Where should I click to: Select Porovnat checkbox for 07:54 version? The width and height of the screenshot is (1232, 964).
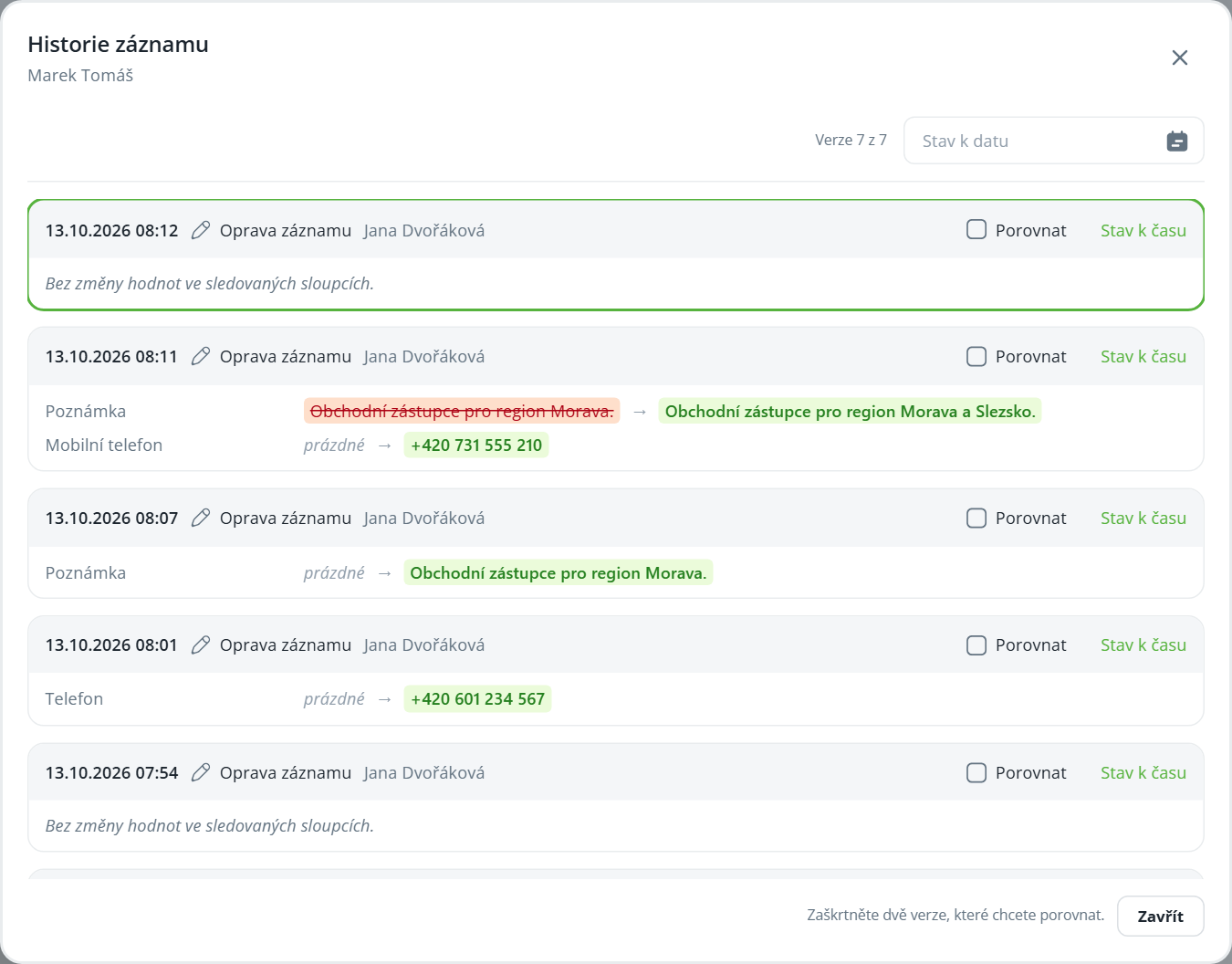pyautogui.click(x=976, y=772)
